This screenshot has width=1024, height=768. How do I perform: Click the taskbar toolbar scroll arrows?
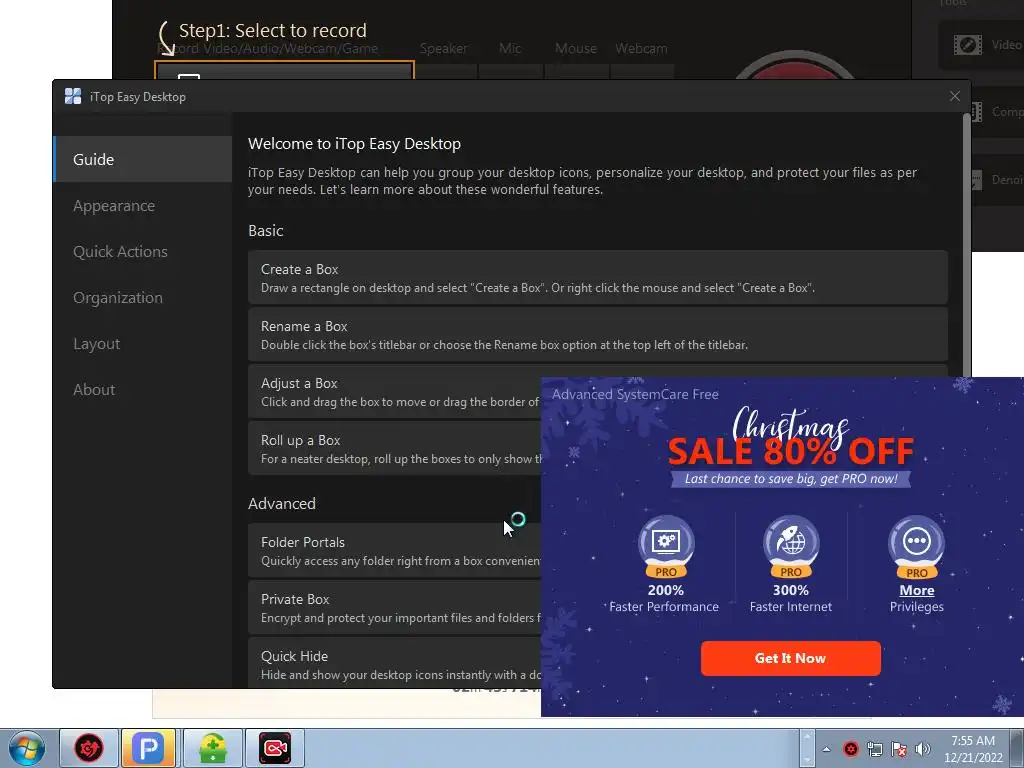807,748
